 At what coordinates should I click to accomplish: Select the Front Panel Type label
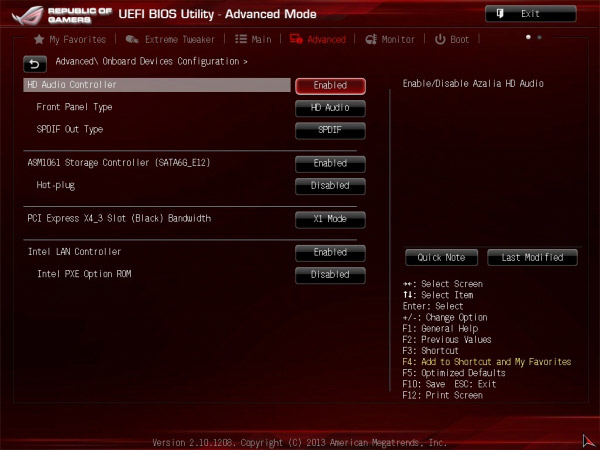pyautogui.click(x=74, y=107)
